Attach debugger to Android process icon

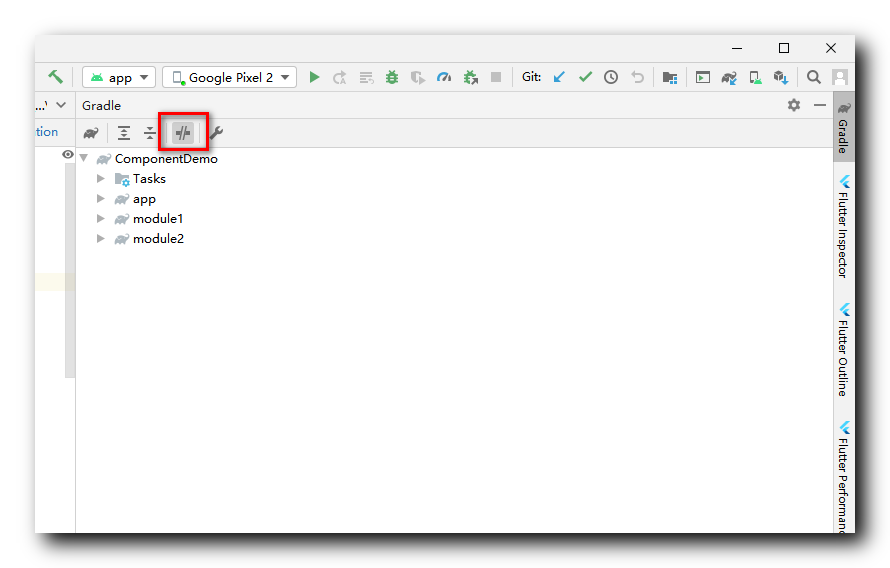471,77
